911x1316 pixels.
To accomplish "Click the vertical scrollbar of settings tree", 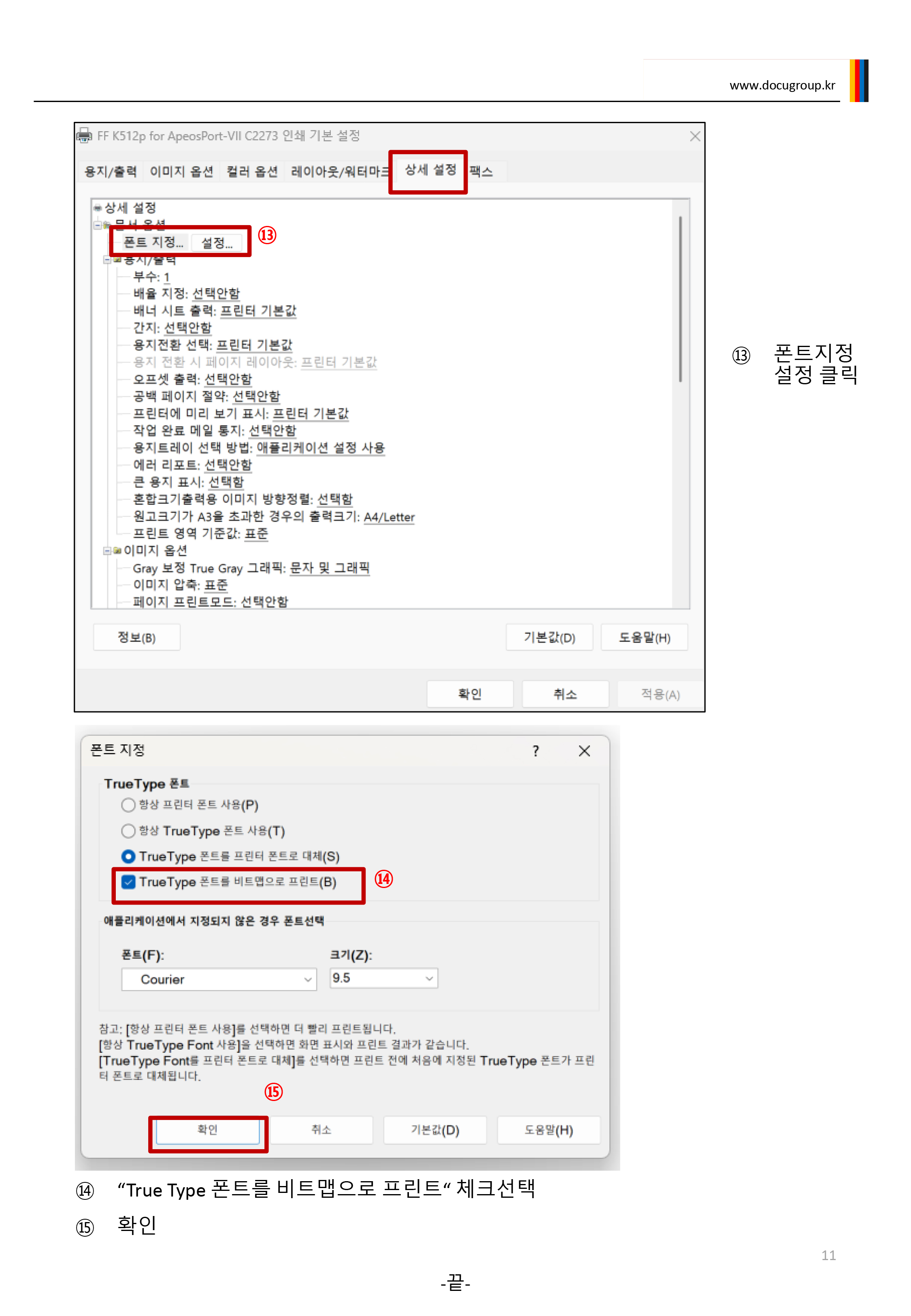I will coord(680,299).
